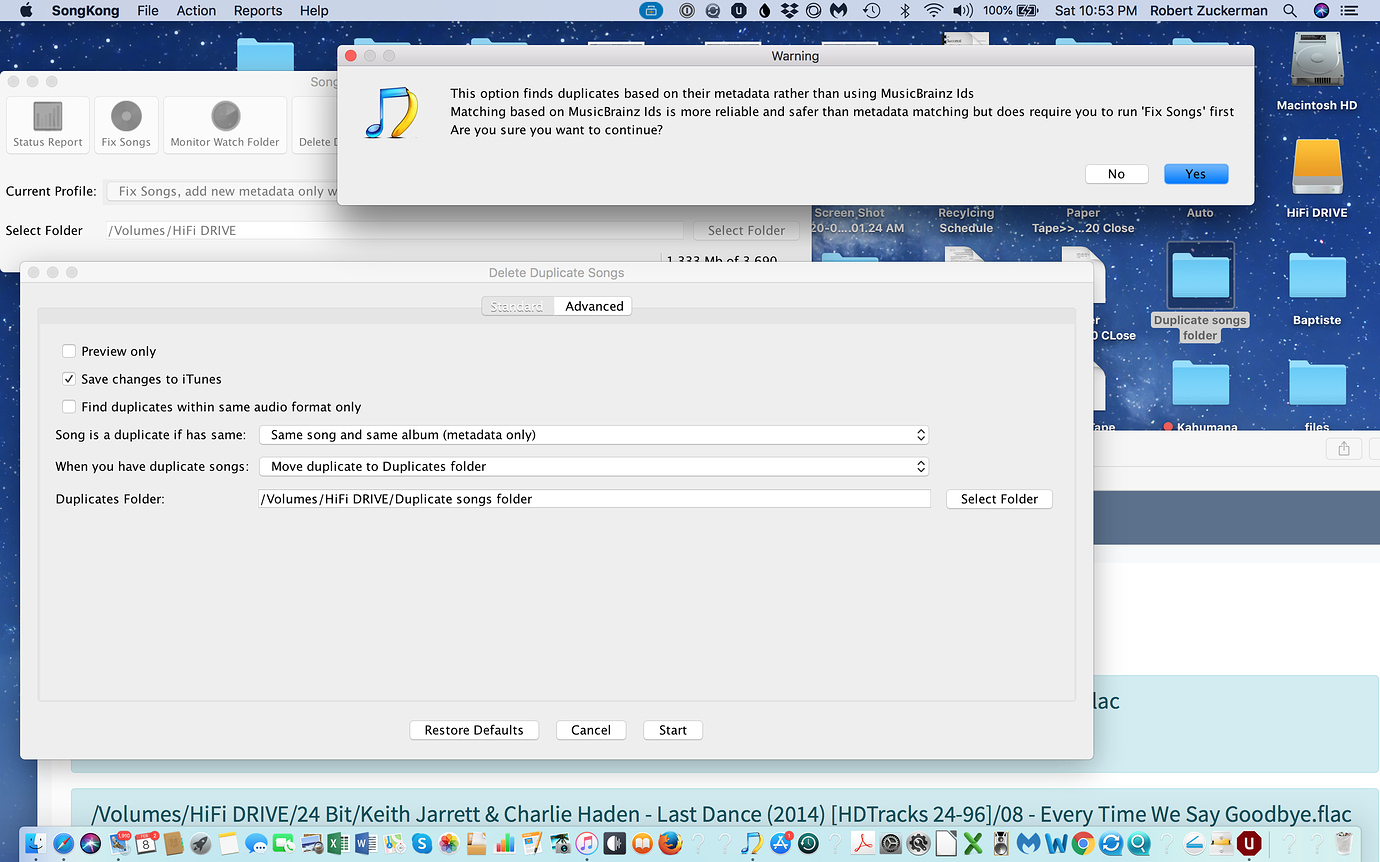1380x862 pixels.
Task: Click Yes in the Warning dialog
Action: 1196,174
